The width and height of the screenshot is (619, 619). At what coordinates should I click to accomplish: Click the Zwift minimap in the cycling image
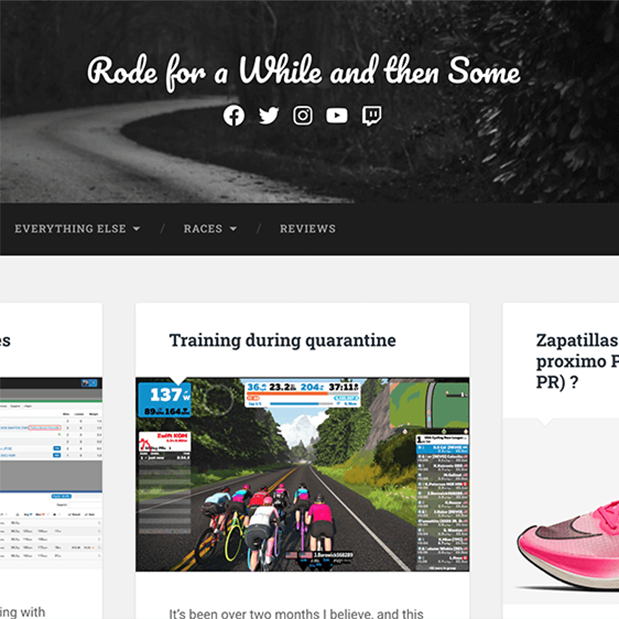coord(429,403)
